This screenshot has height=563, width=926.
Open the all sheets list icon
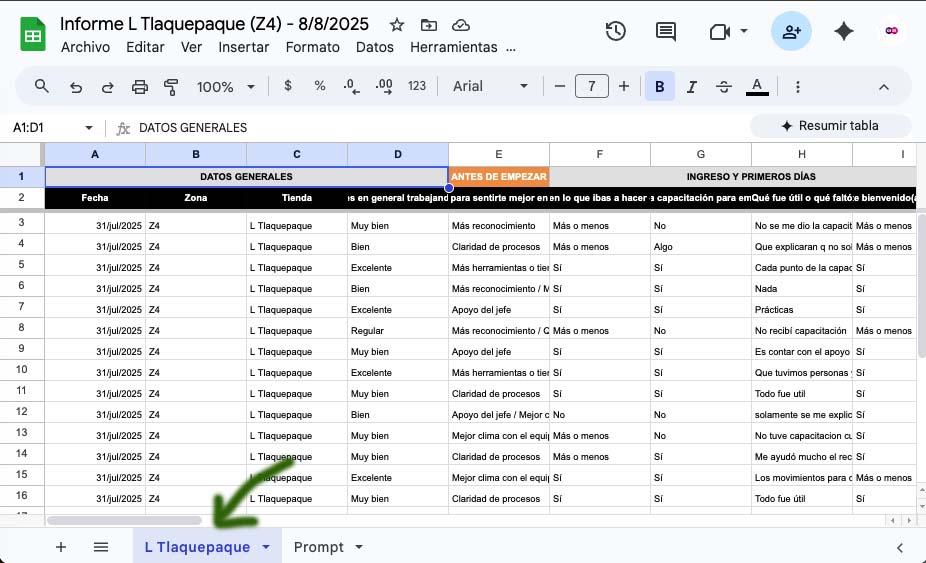(101, 547)
